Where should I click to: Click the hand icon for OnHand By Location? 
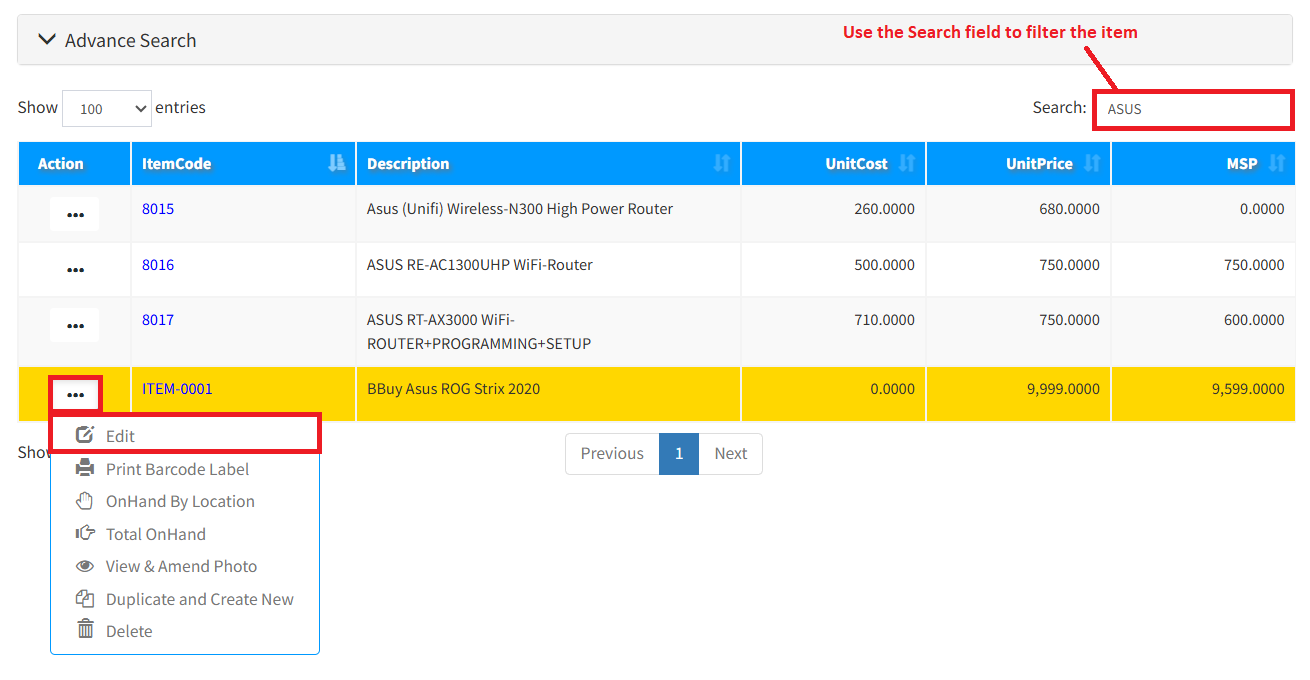click(x=85, y=501)
